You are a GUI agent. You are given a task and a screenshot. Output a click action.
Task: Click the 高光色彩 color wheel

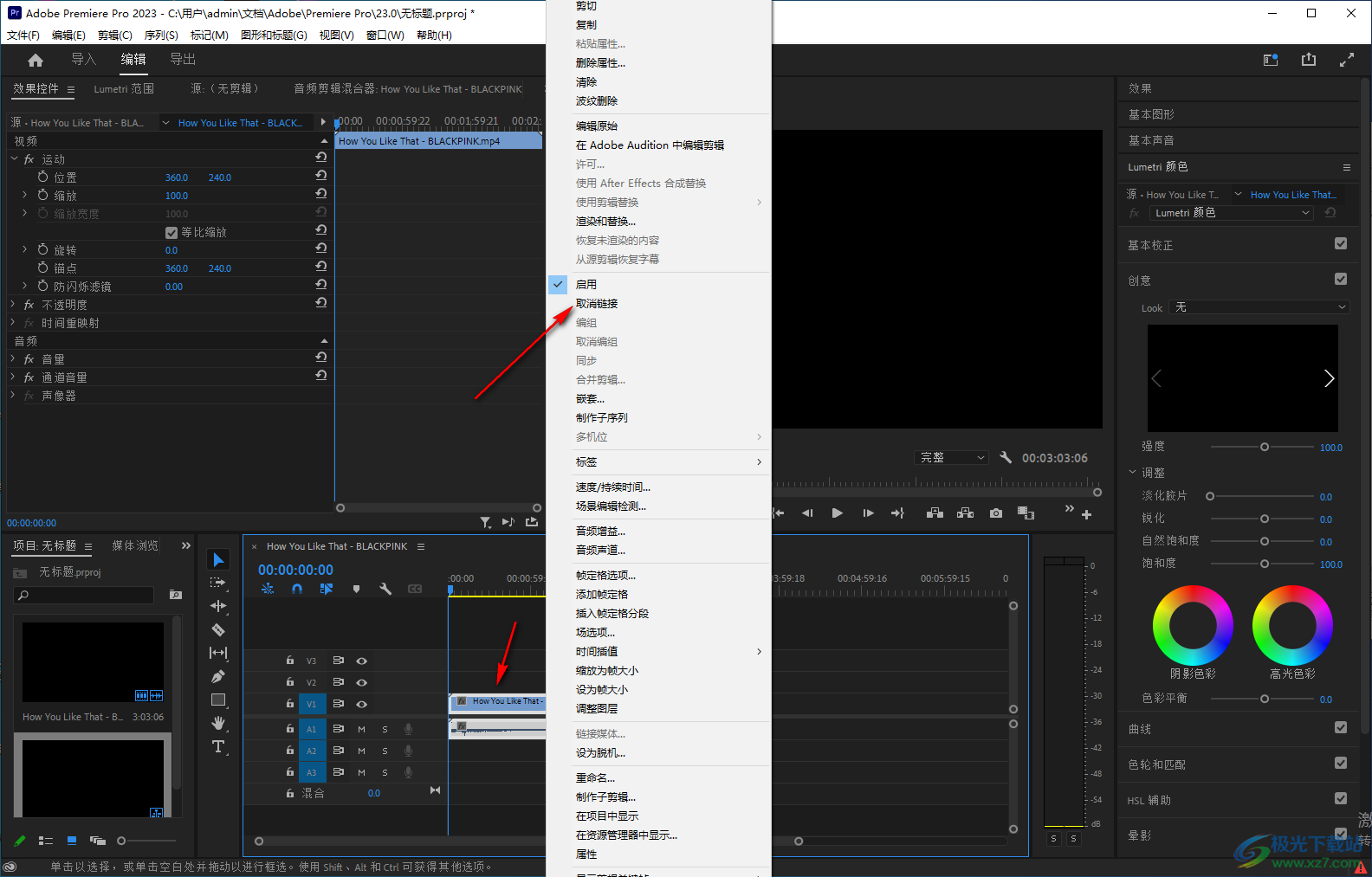(1292, 625)
